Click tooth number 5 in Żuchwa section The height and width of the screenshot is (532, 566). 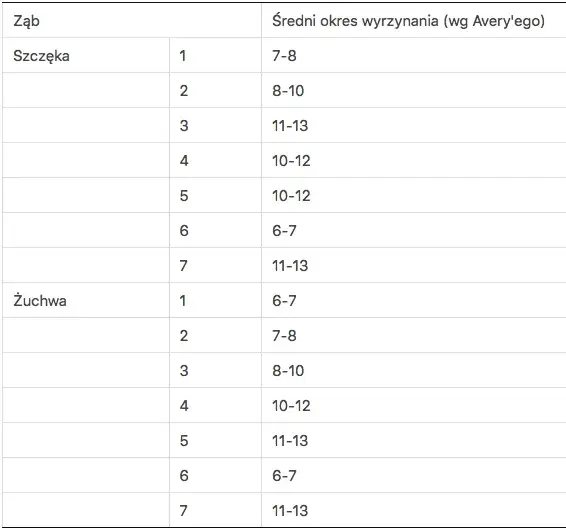(x=184, y=441)
